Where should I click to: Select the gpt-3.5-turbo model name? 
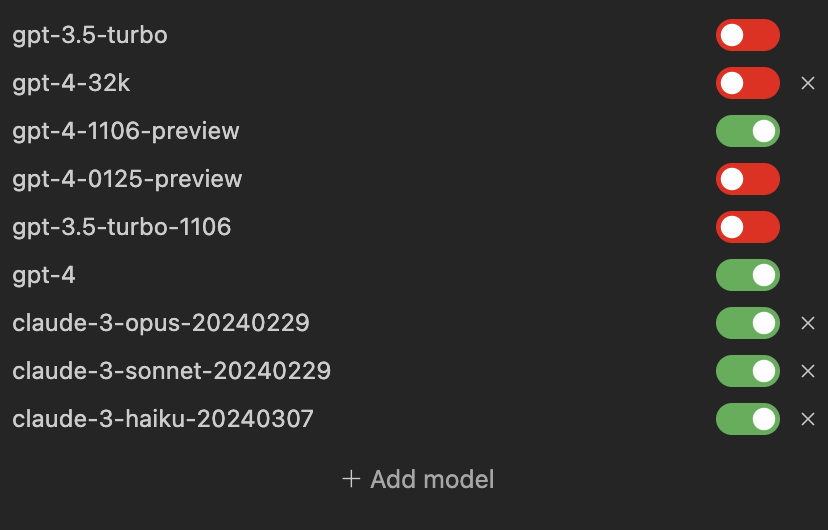90,35
